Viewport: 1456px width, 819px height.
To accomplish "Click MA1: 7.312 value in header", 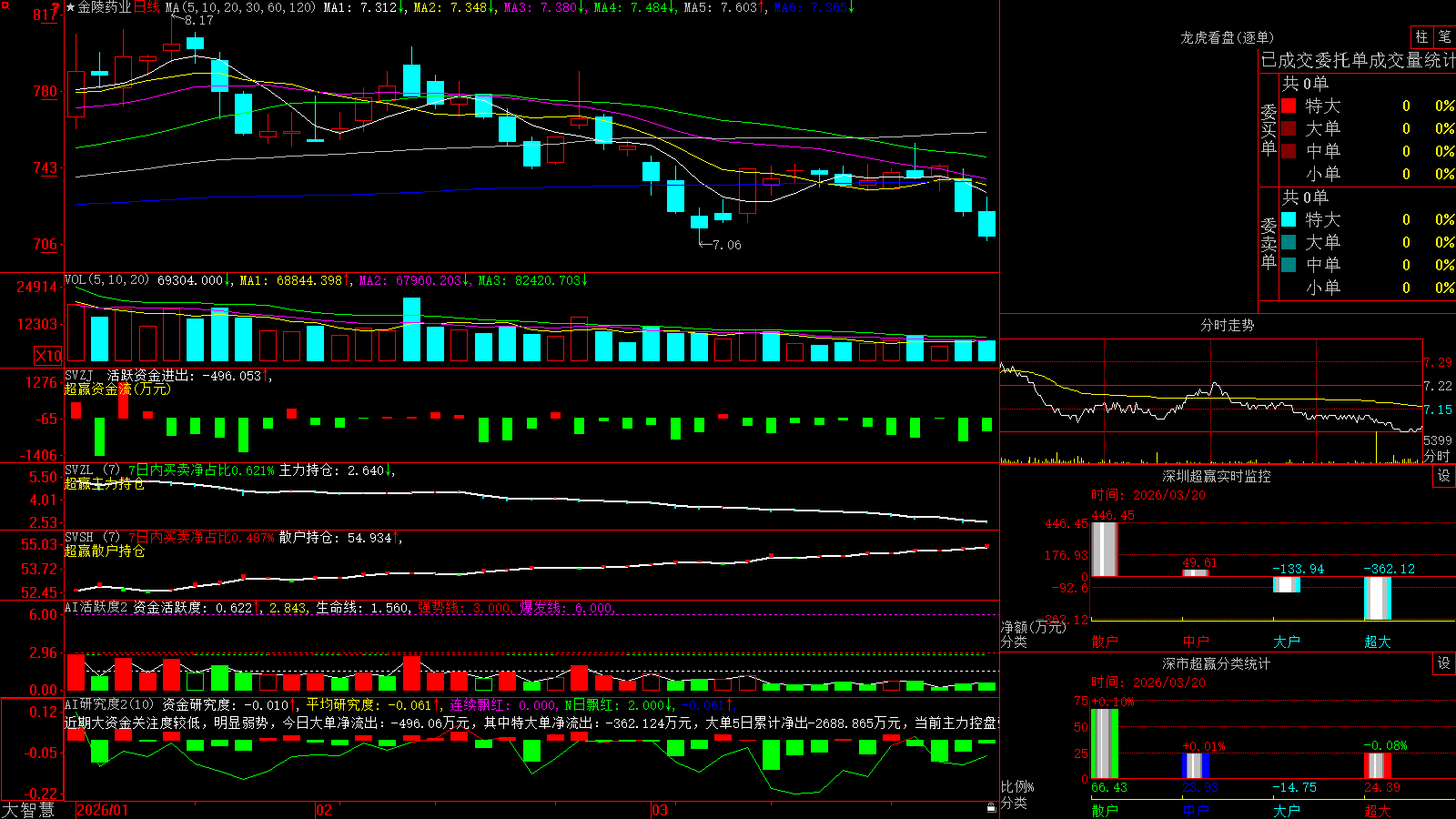I will pos(362,7).
